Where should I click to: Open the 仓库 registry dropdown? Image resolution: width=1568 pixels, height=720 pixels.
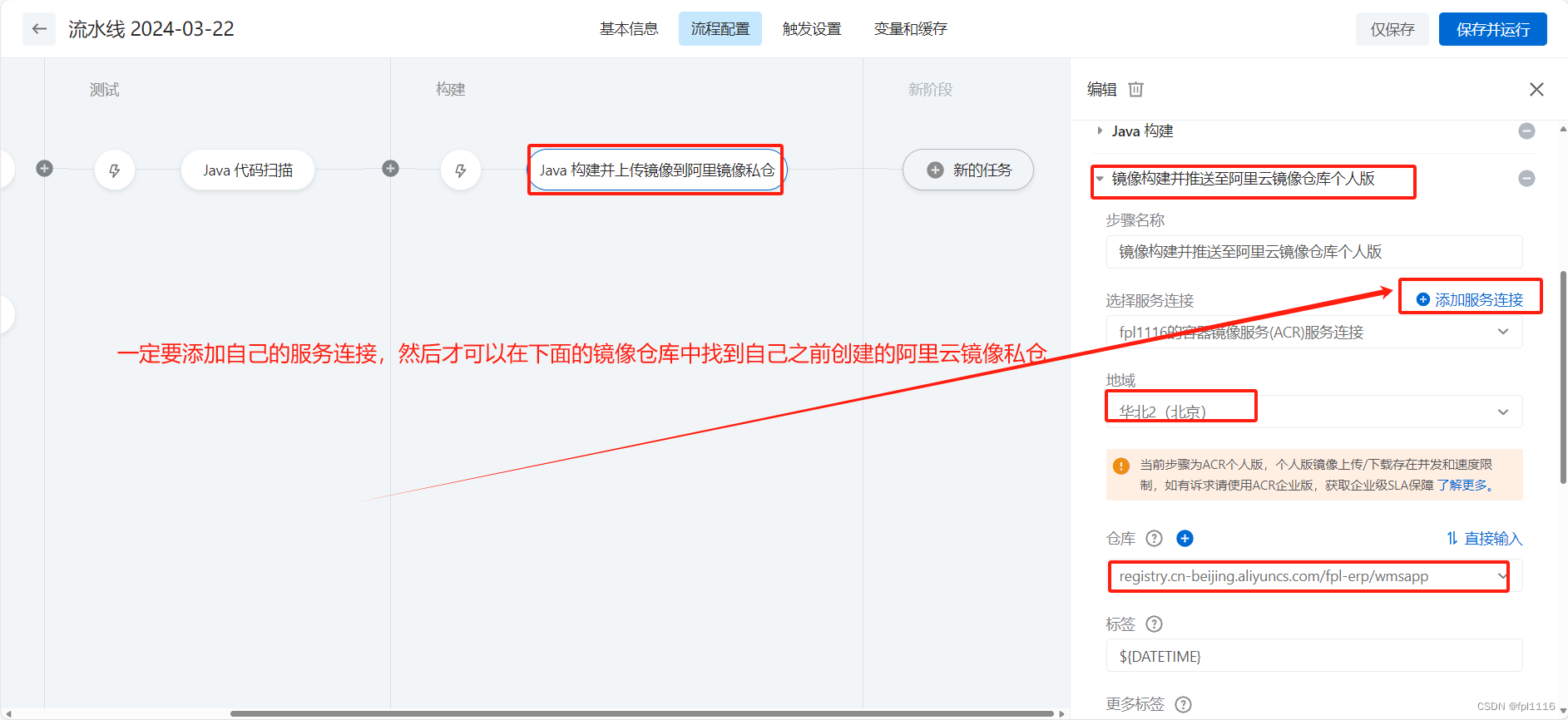(x=1314, y=576)
